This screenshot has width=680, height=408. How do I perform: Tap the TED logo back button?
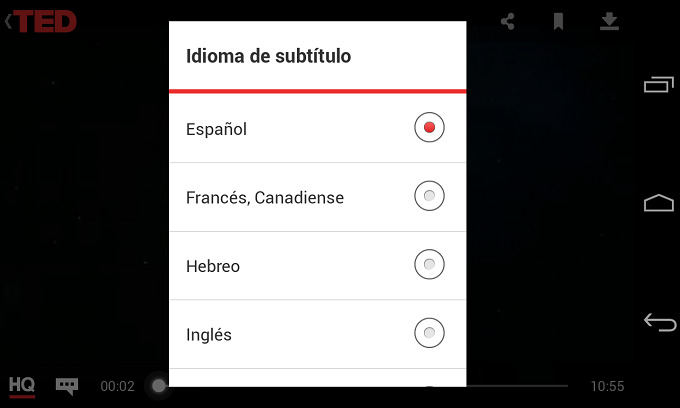pyautogui.click(x=42, y=21)
